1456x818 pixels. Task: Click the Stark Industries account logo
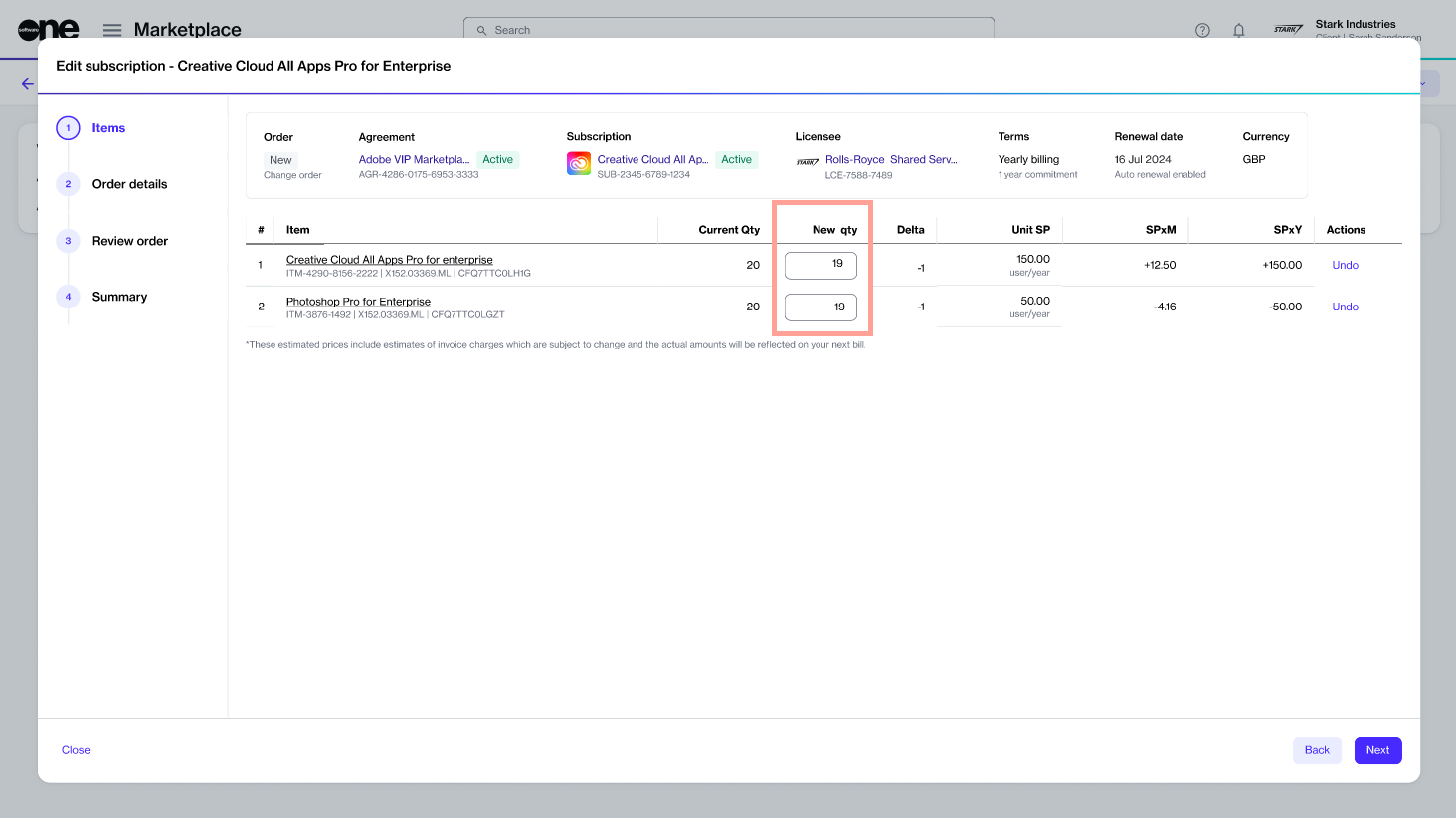(x=1288, y=29)
